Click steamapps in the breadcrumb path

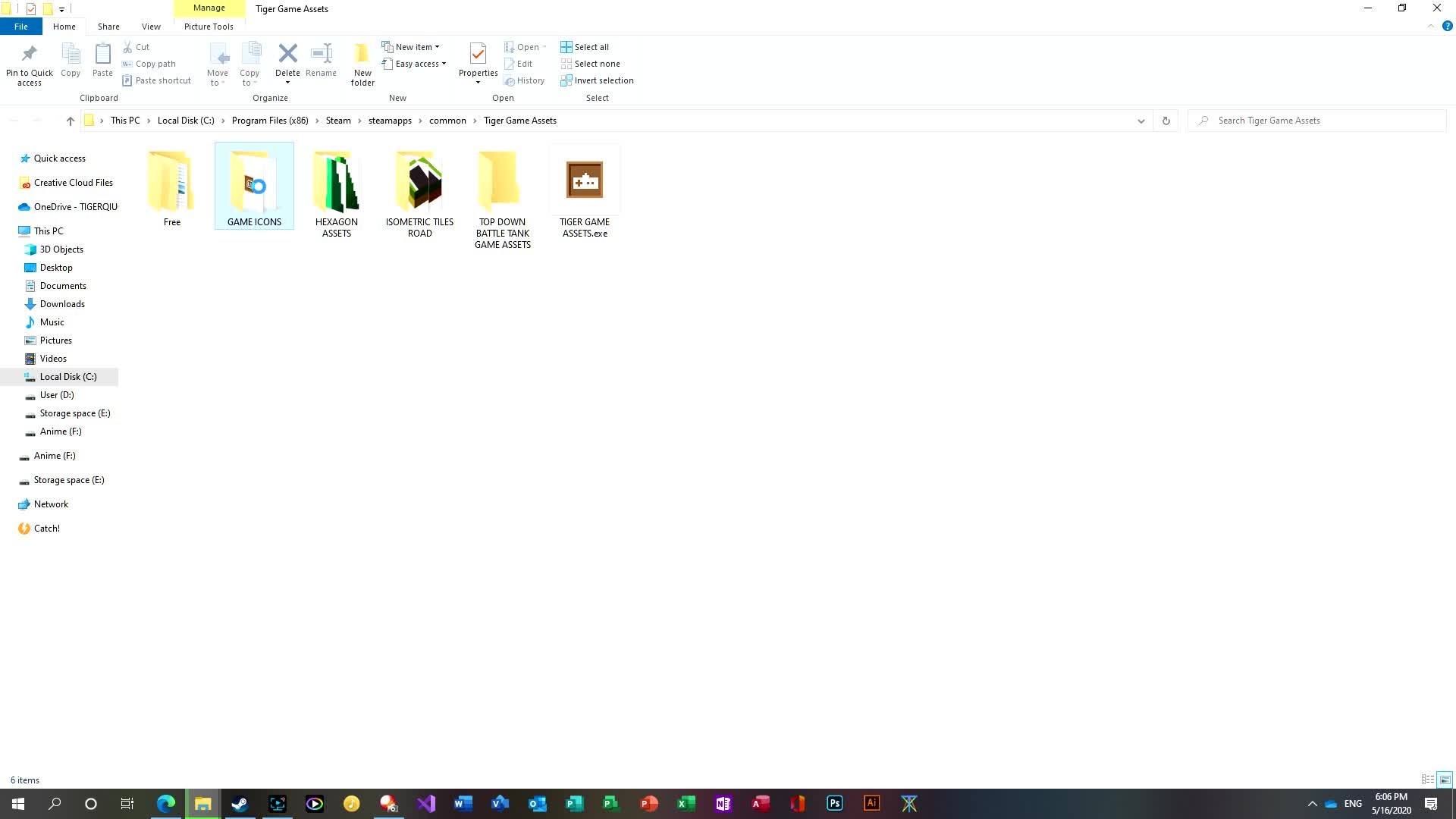pyautogui.click(x=390, y=121)
